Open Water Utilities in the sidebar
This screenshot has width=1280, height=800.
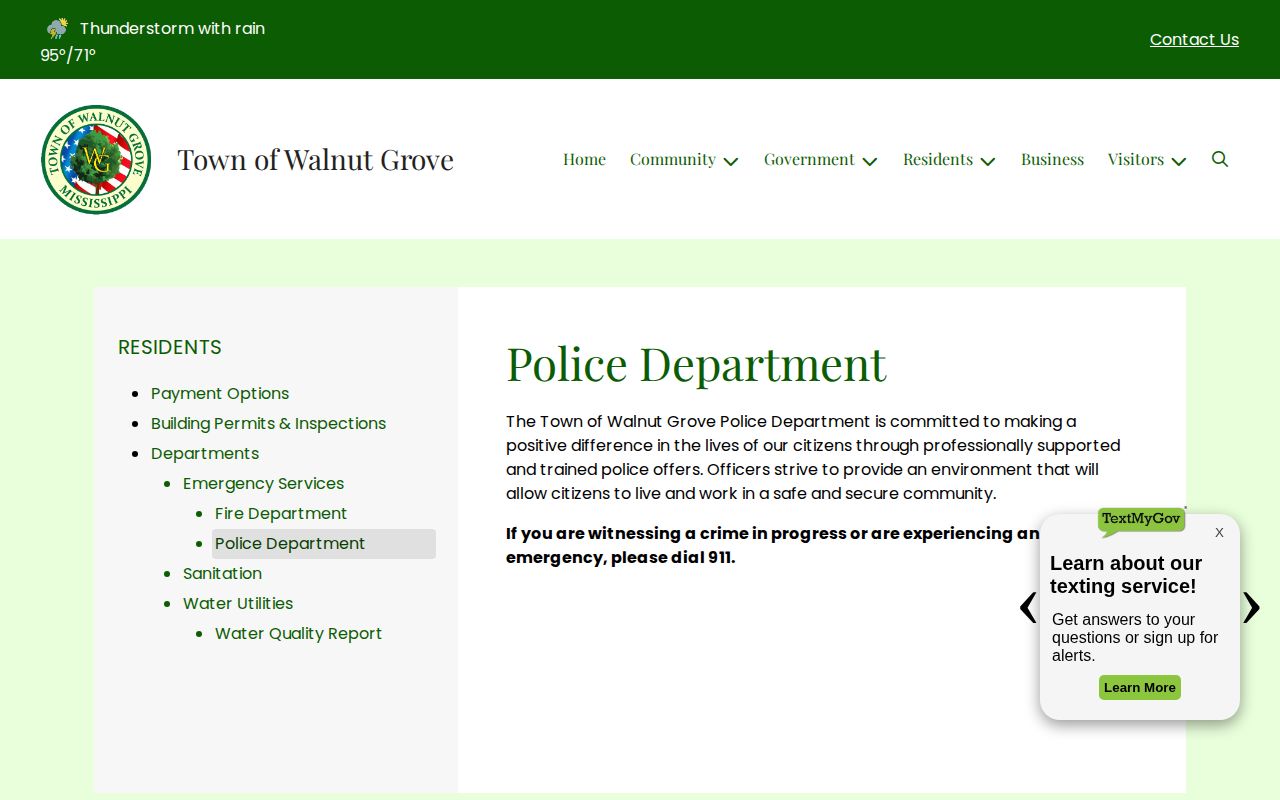238,603
